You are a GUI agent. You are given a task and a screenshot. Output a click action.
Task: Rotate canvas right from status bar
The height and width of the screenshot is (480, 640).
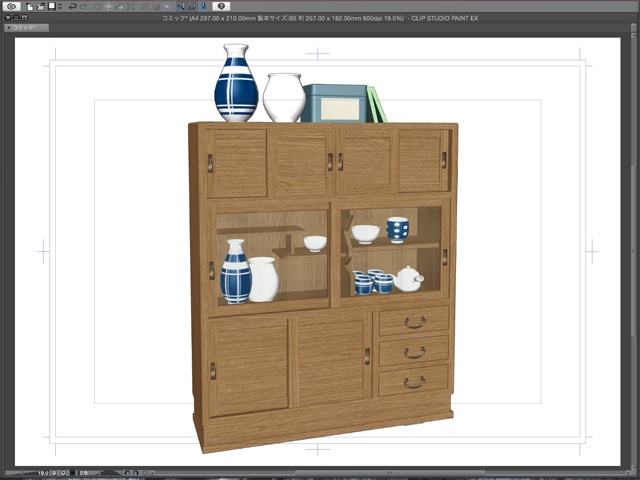pos(136,473)
